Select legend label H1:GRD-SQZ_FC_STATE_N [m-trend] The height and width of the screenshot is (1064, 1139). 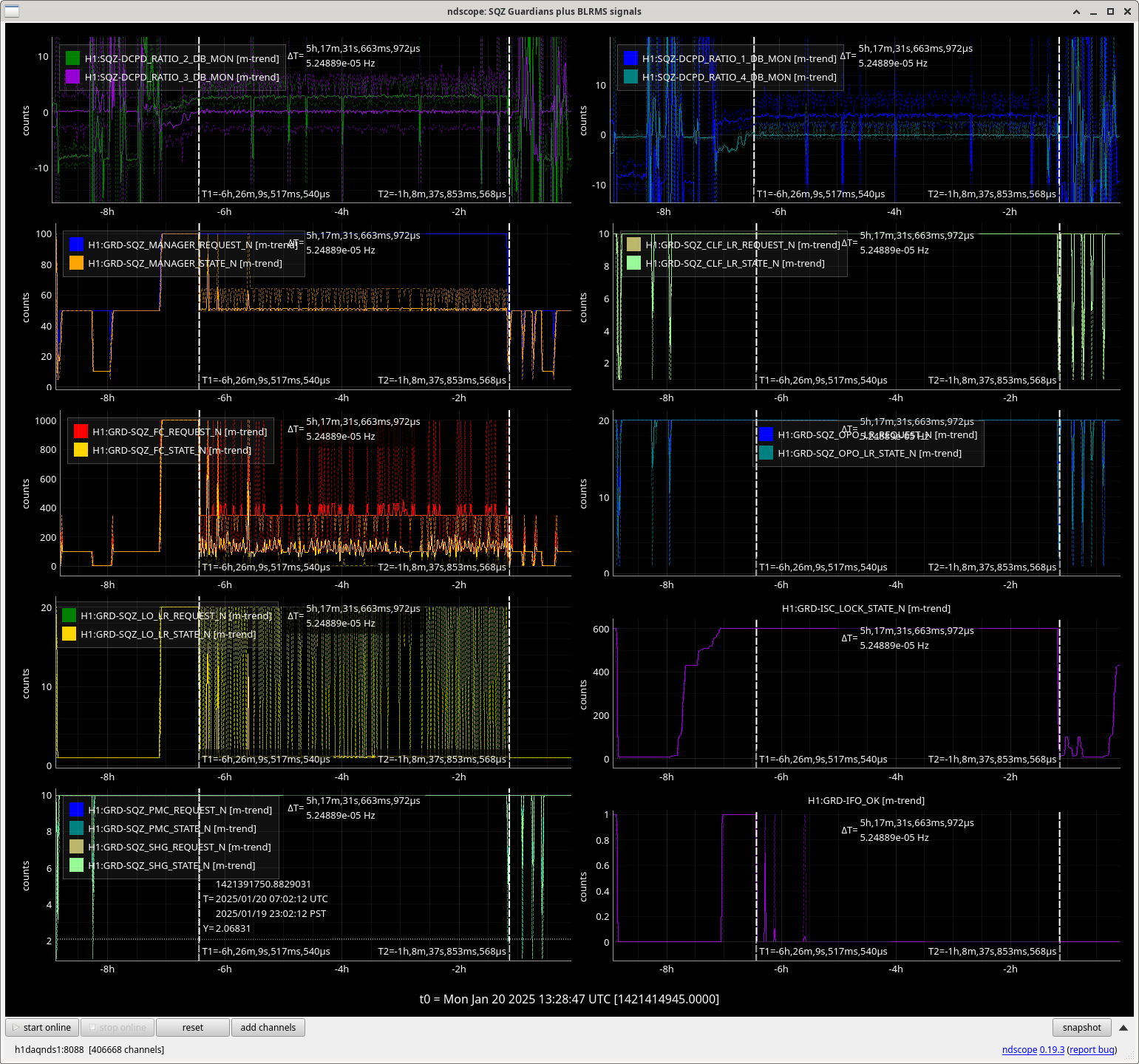click(x=171, y=450)
